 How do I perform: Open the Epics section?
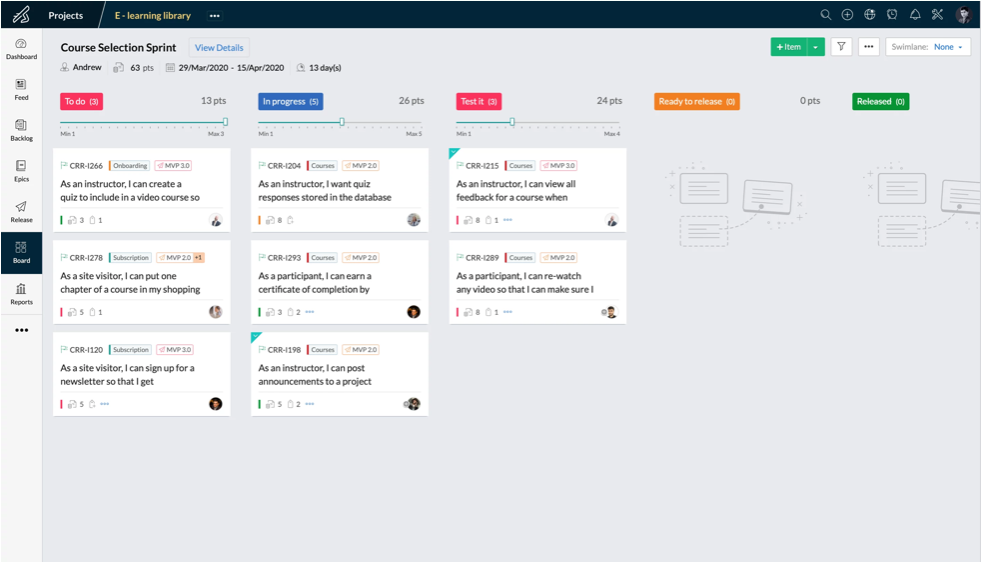coord(21,171)
